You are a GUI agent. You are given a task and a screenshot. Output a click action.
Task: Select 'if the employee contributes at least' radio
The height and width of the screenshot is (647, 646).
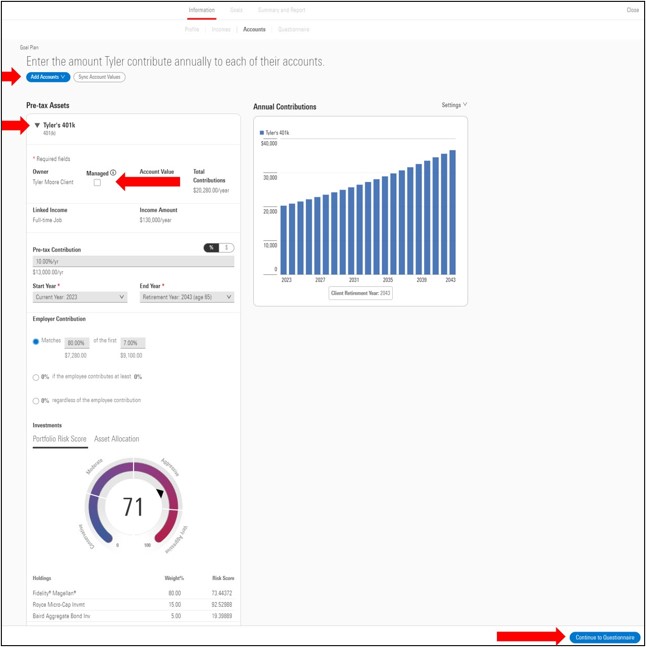36,377
